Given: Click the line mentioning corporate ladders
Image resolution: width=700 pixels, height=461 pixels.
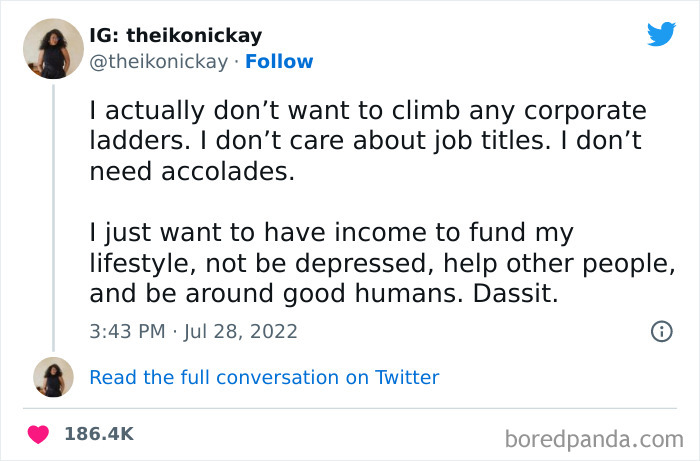Looking at the screenshot, I should click(x=368, y=109).
